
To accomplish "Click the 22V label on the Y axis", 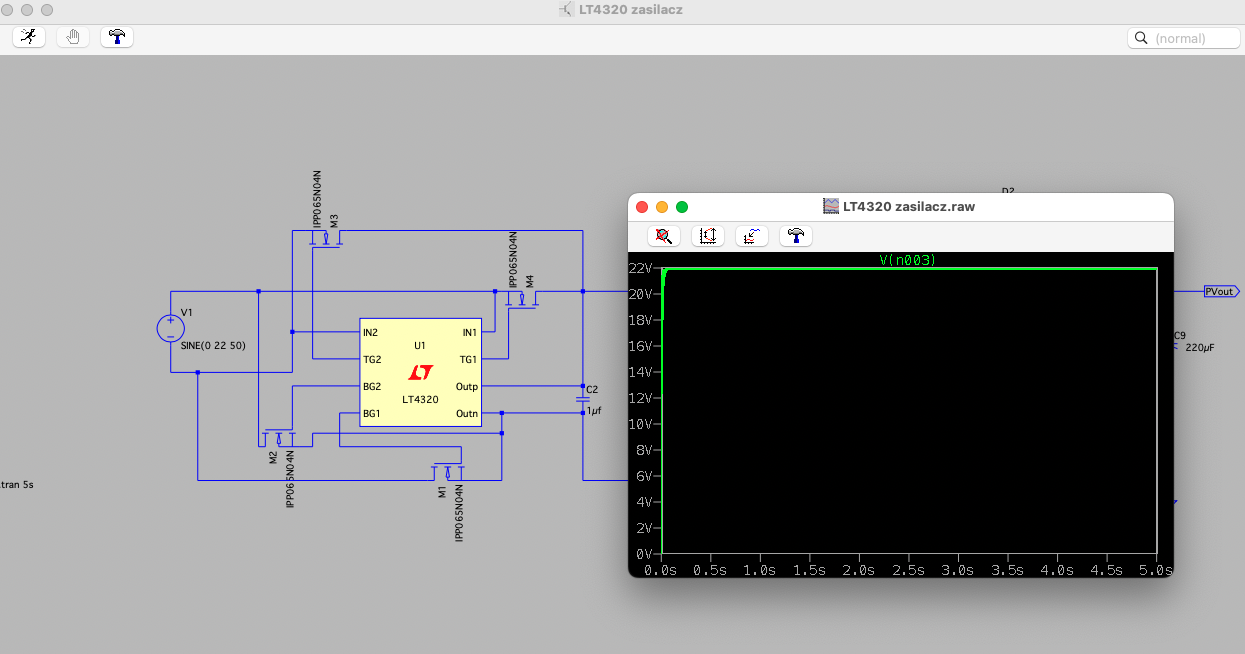I will coord(641,268).
